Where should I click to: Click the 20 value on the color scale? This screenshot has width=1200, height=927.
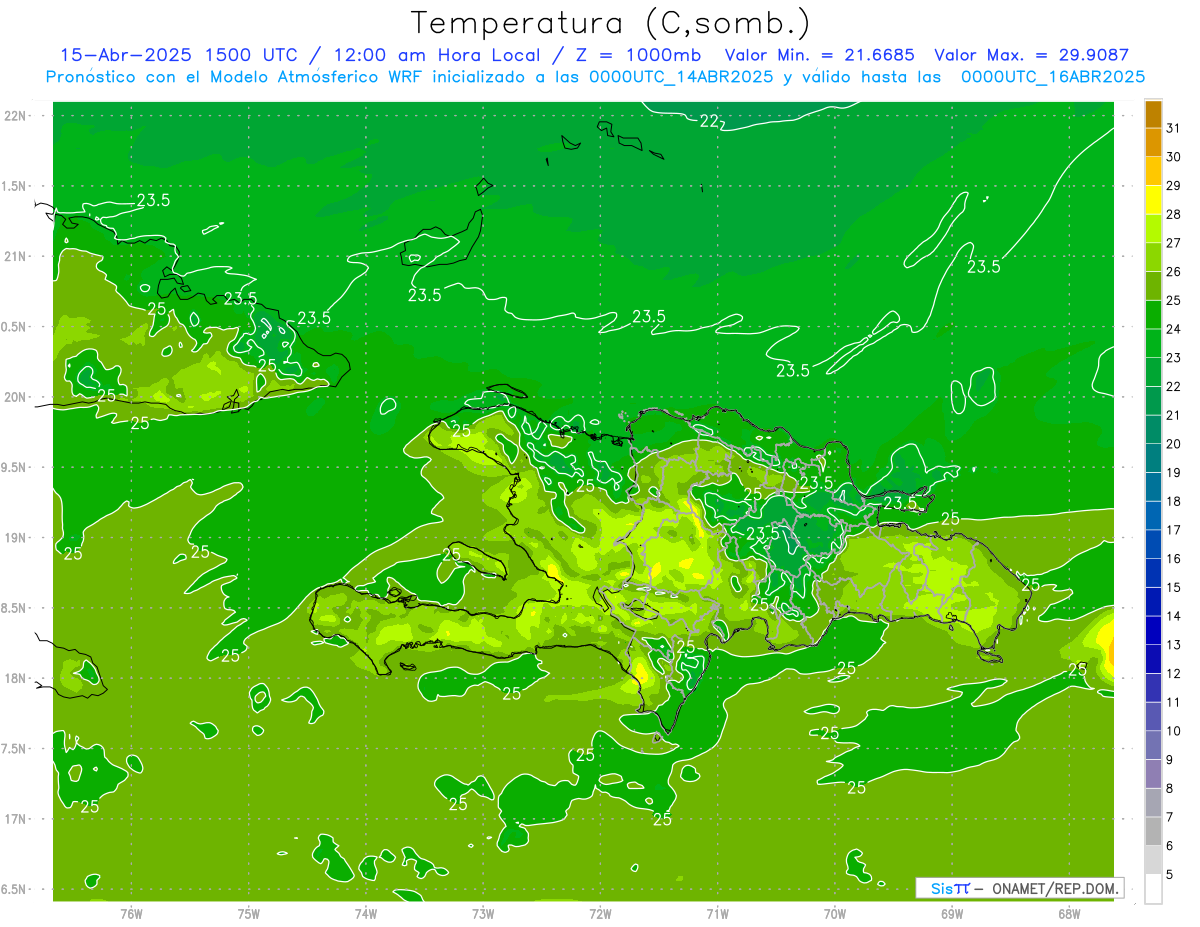(x=1174, y=444)
